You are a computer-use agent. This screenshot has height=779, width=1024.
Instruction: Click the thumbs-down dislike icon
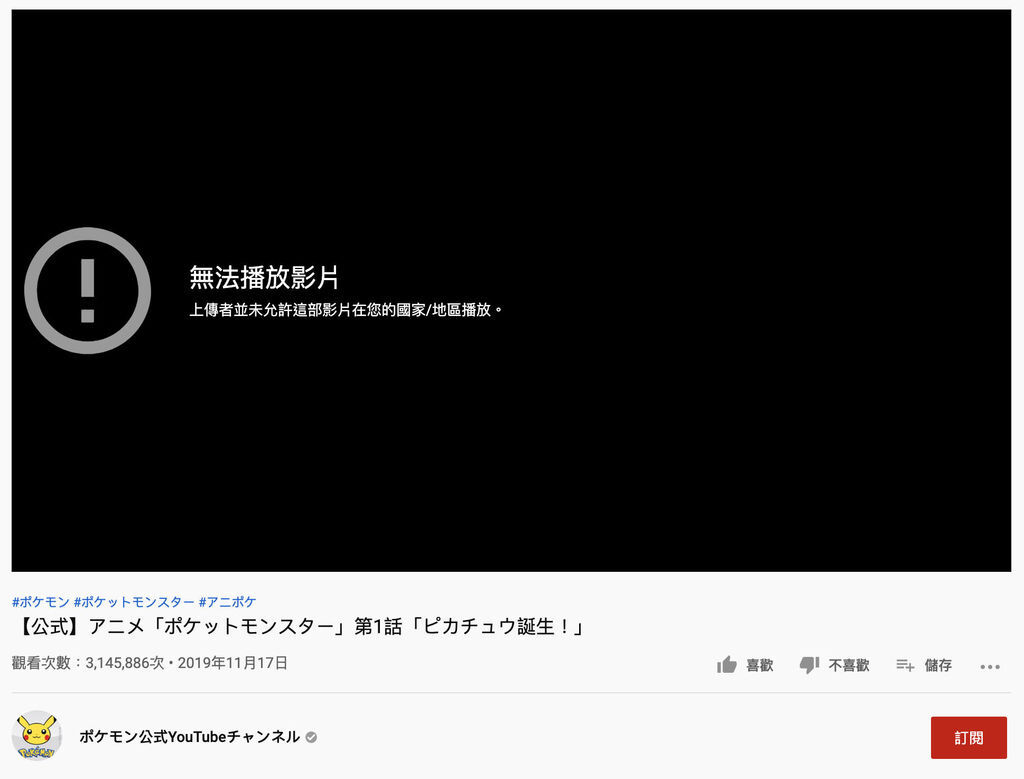coord(809,665)
